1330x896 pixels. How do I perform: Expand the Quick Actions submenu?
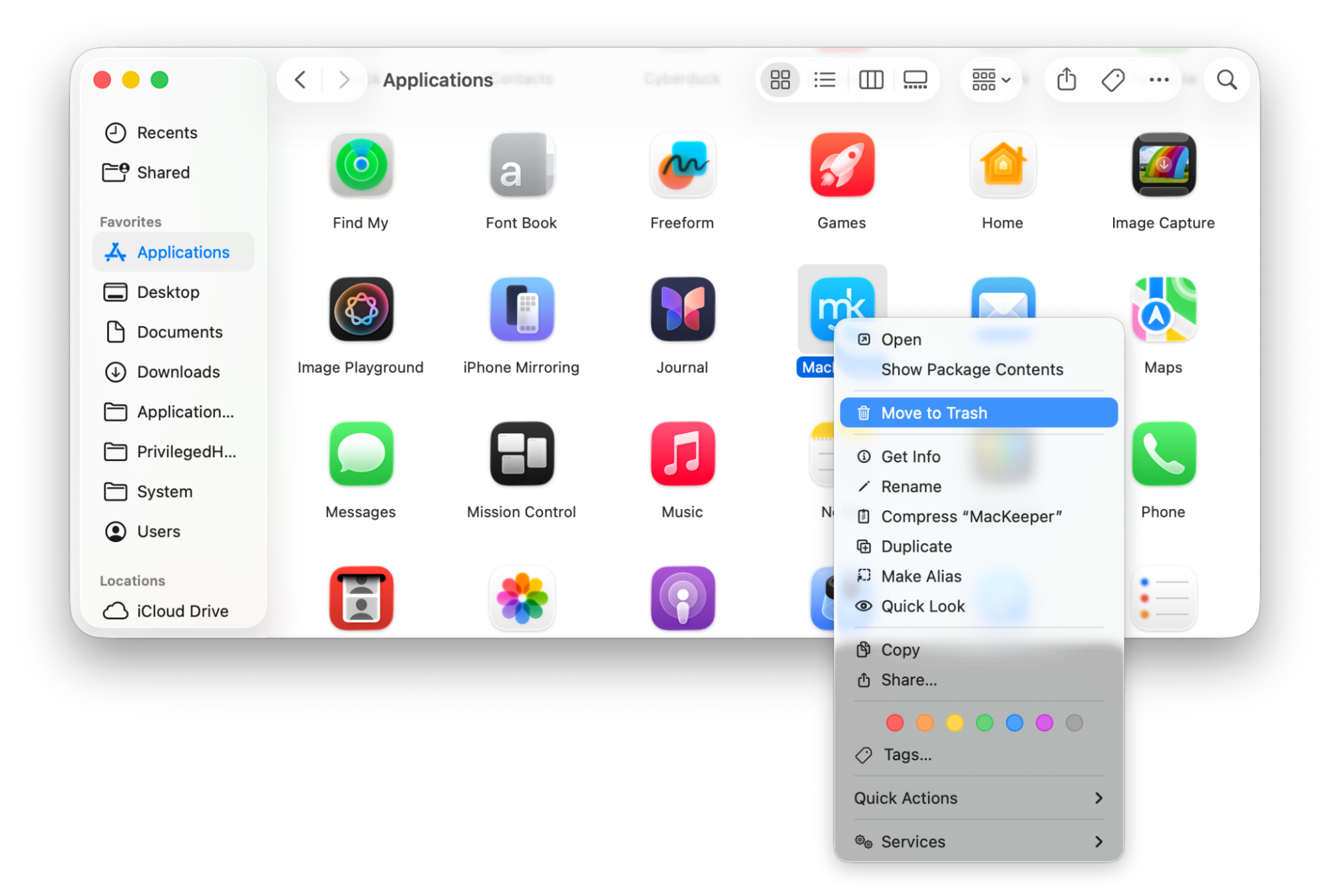(x=978, y=798)
